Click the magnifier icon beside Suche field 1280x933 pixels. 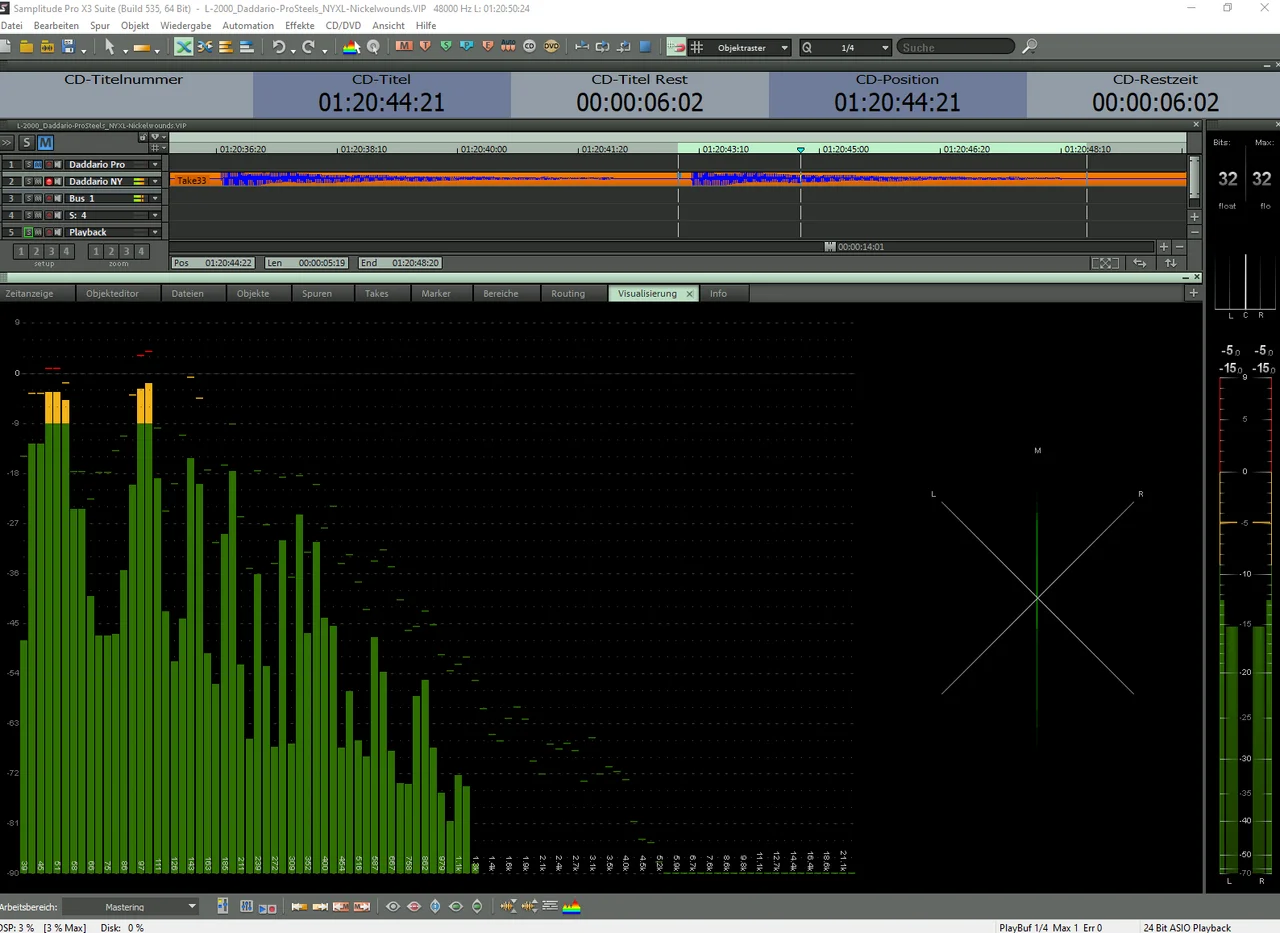click(1030, 47)
